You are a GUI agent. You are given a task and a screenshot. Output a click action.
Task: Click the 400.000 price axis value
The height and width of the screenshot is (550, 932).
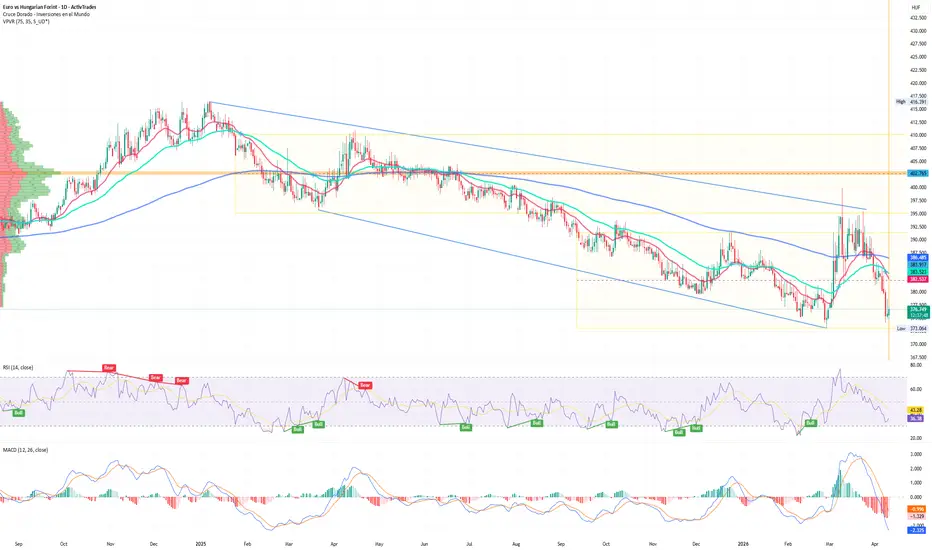(x=918, y=187)
